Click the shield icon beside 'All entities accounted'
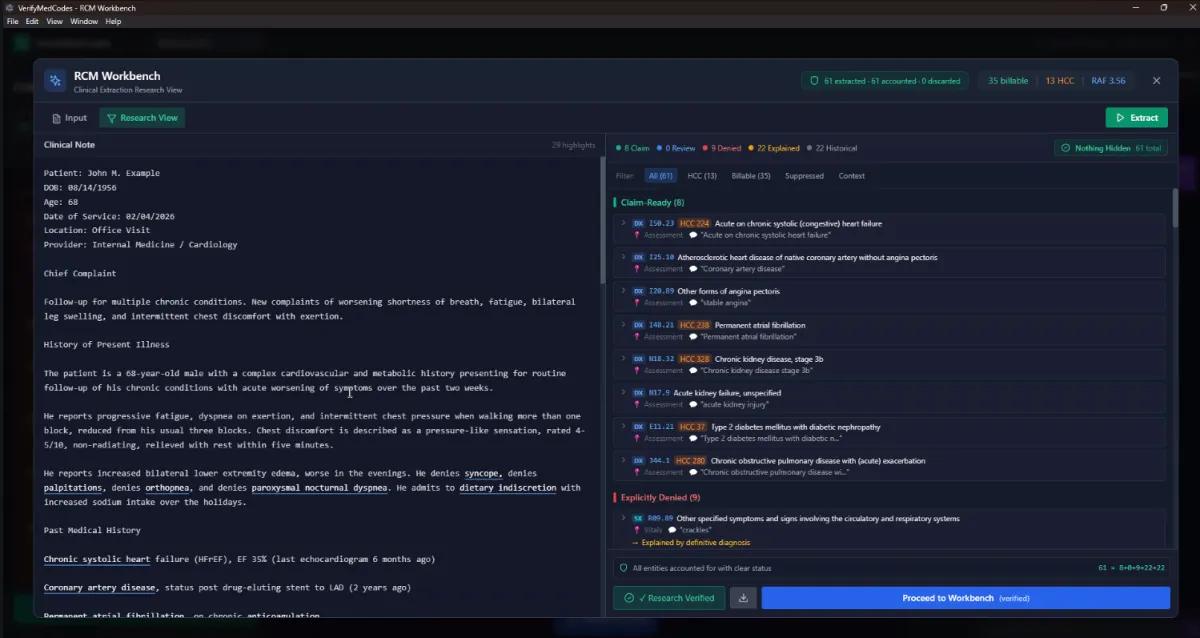1200x638 pixels. pos(624,568)
